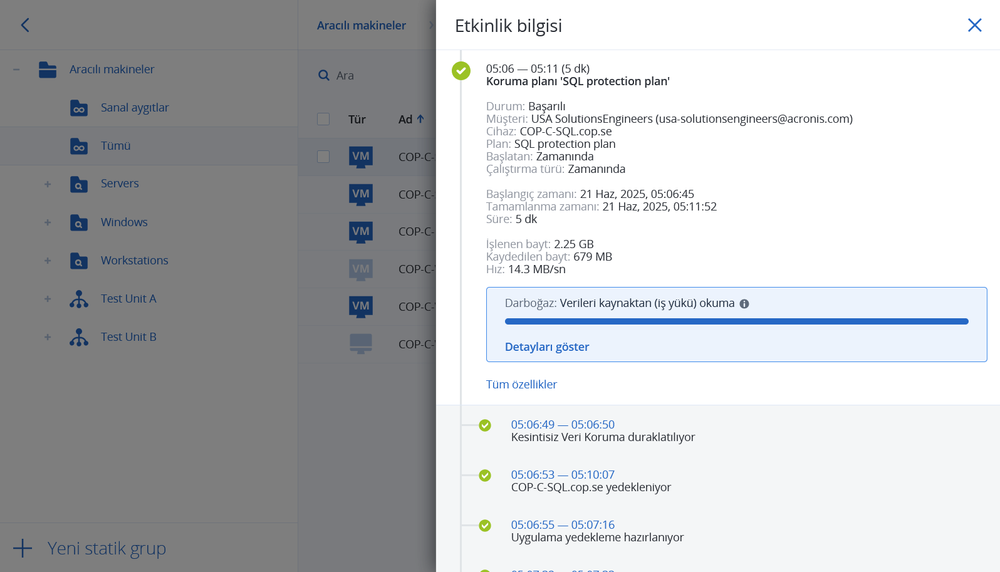
Task: Click the Müşteri value USA SolutionsEngineers
Action: coord(691,119)
